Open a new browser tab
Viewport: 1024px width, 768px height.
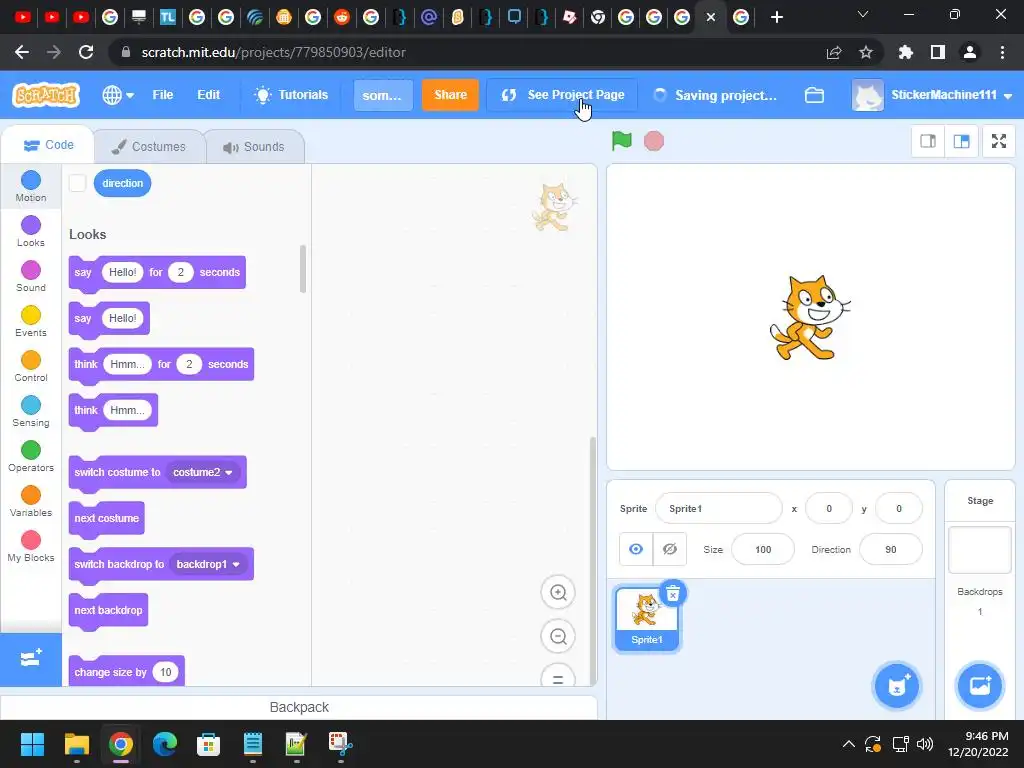(776, 17)
